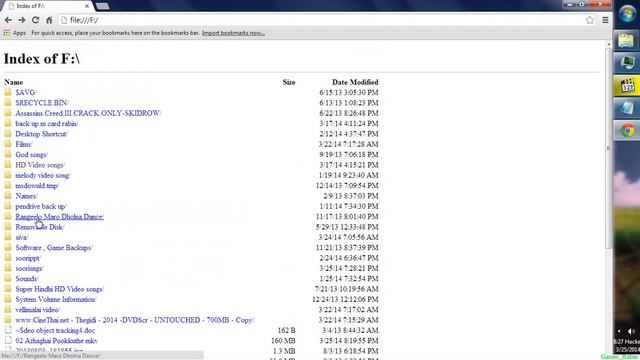Open the msdownld.tmp folder
Screen dimensions: 640x360
pyautogui.click(x=37, y=186)
